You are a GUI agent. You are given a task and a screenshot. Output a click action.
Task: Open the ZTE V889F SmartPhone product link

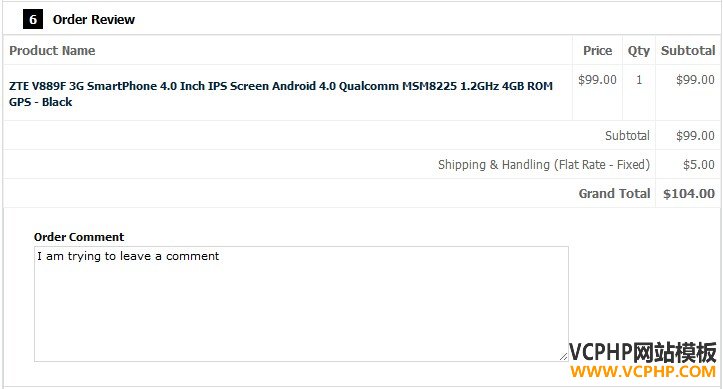click(280, 94)
